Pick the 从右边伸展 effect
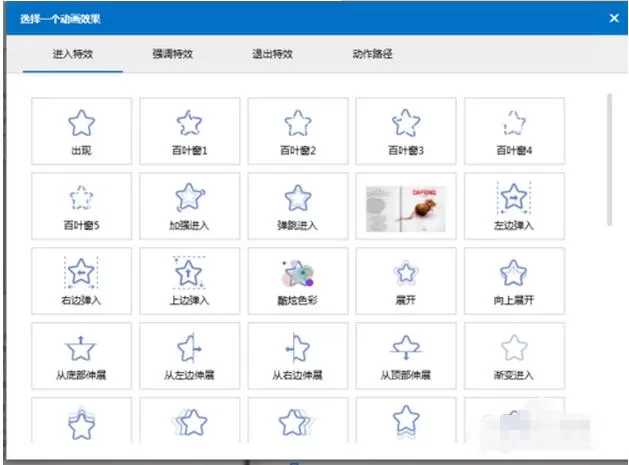 [x=298, y=356]
